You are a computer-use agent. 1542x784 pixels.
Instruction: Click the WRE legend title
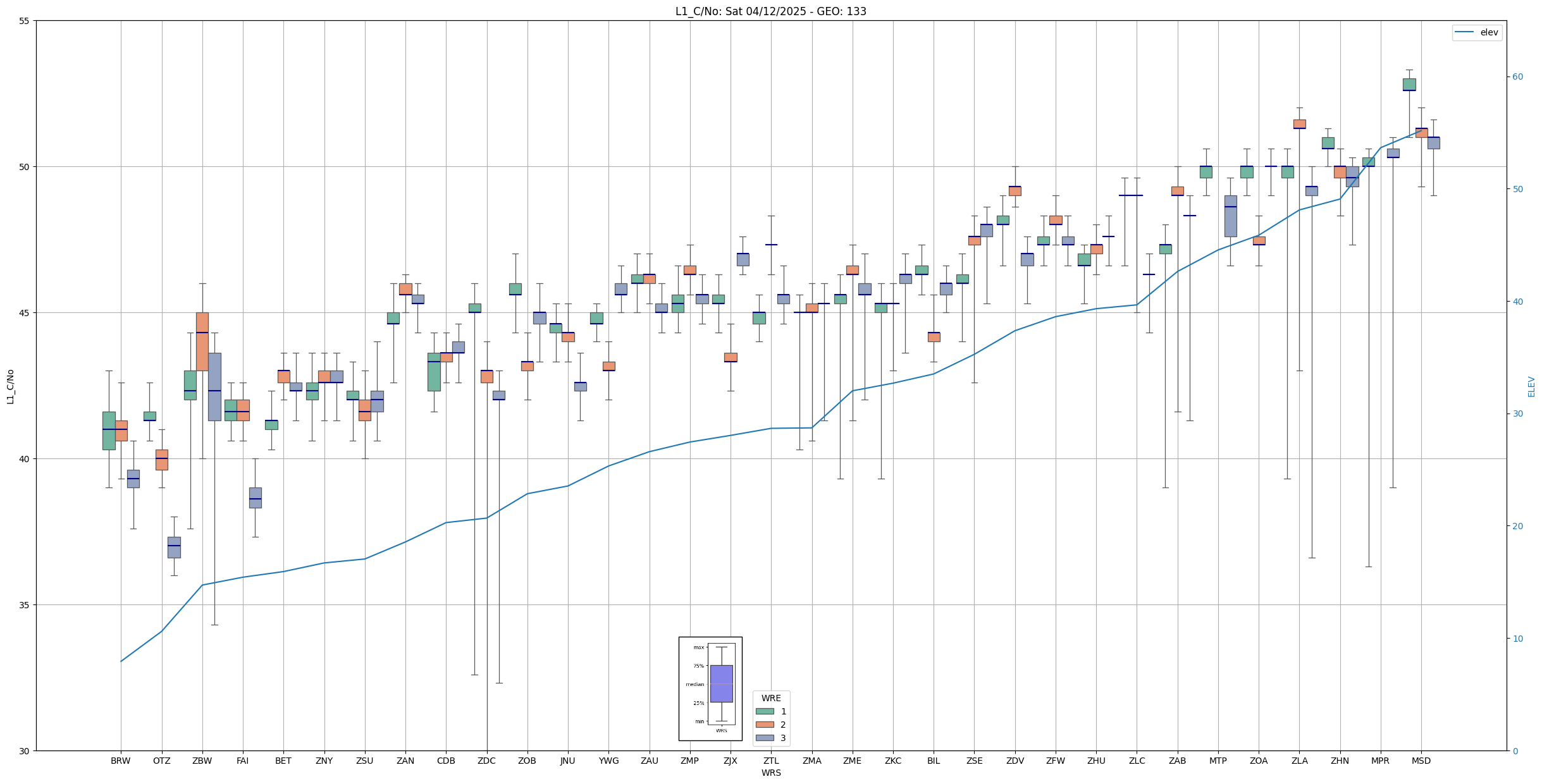(x=771, y=698)
